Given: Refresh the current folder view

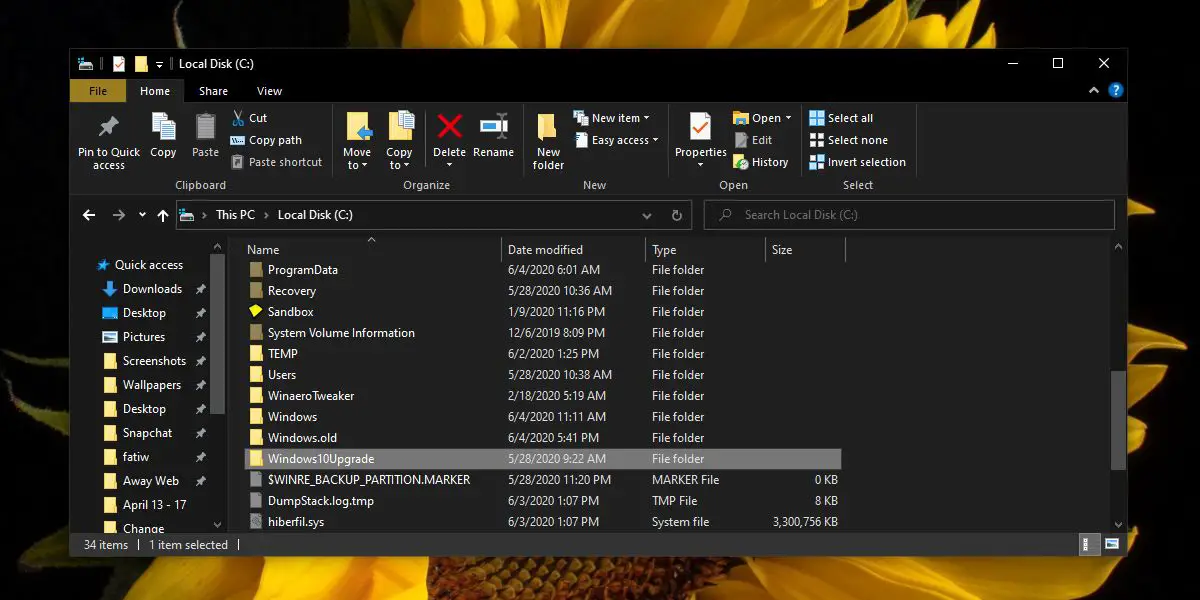Looking at the screenshot, I should tap(677, 215).
